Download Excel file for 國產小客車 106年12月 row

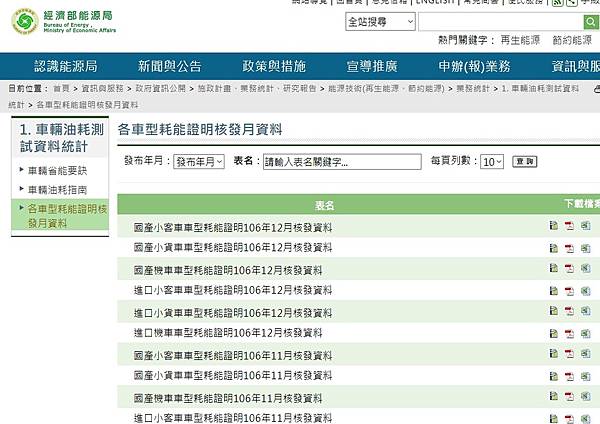tap(585, 225)
